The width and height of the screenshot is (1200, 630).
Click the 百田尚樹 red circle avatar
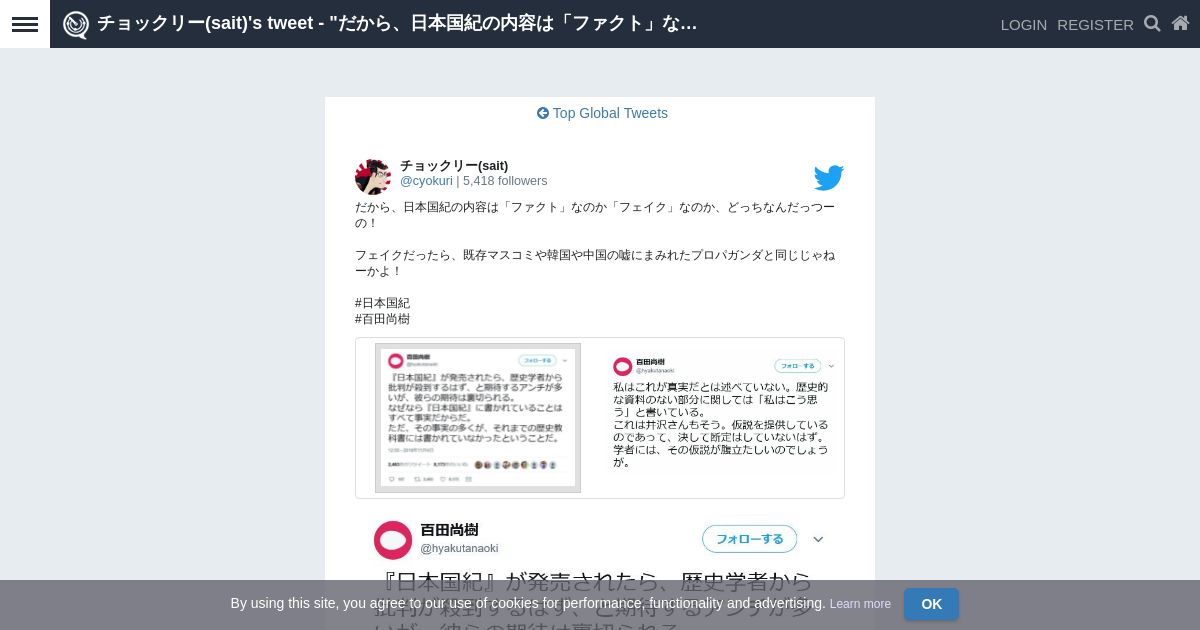393,540
